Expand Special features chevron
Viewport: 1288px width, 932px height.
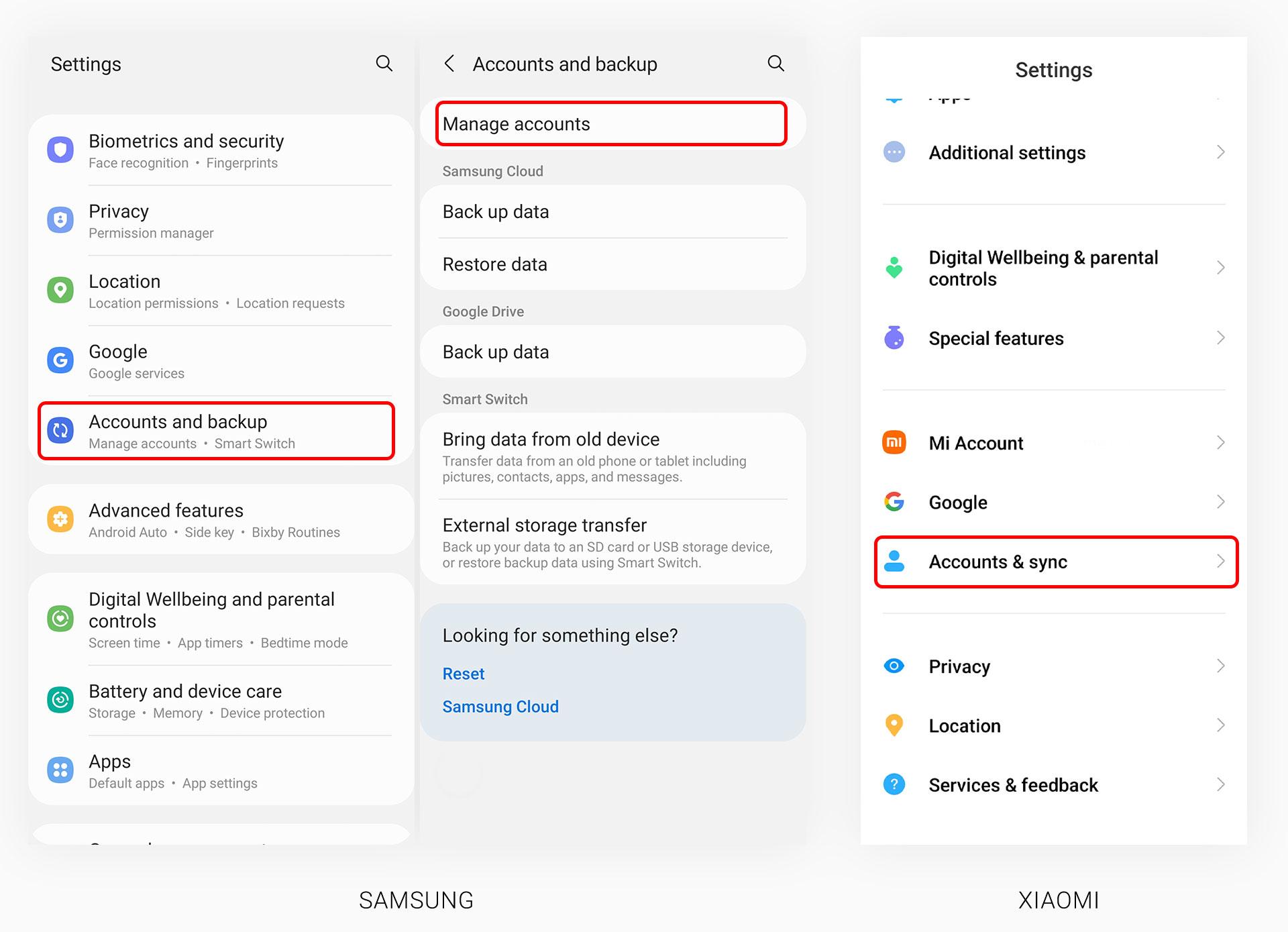[1220, 338]
